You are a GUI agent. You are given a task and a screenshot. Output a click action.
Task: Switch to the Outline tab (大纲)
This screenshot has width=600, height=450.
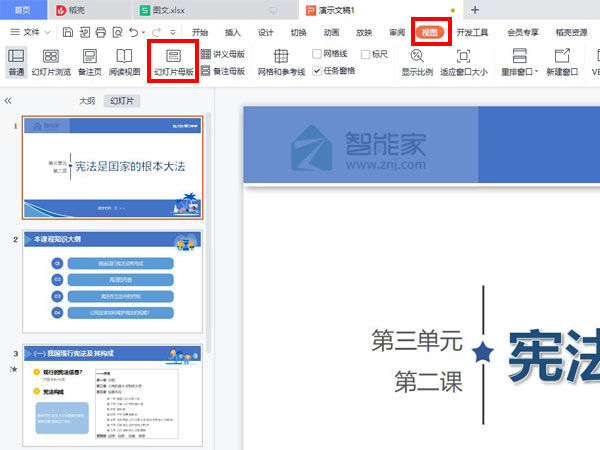(x=87, y=102)
